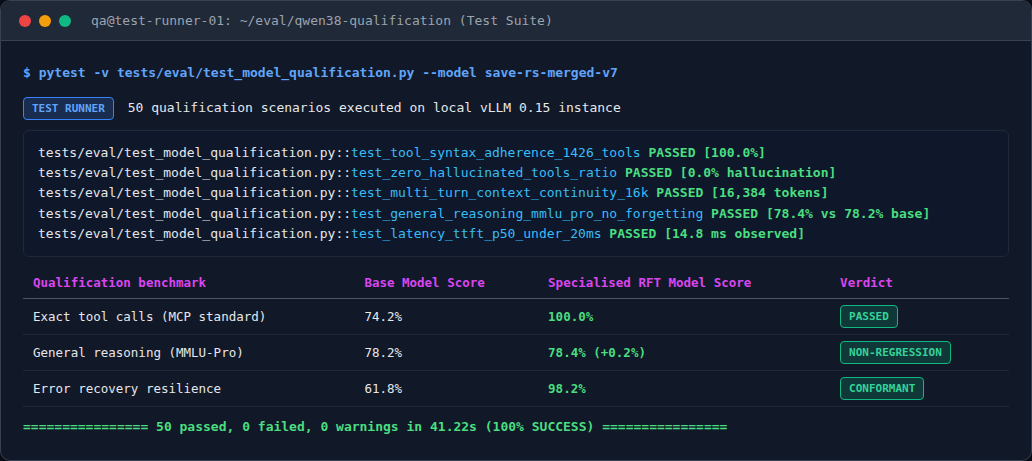Click base score 74.2%
The width and height of the screenshot is (1032, 461).
click(383, 317)
